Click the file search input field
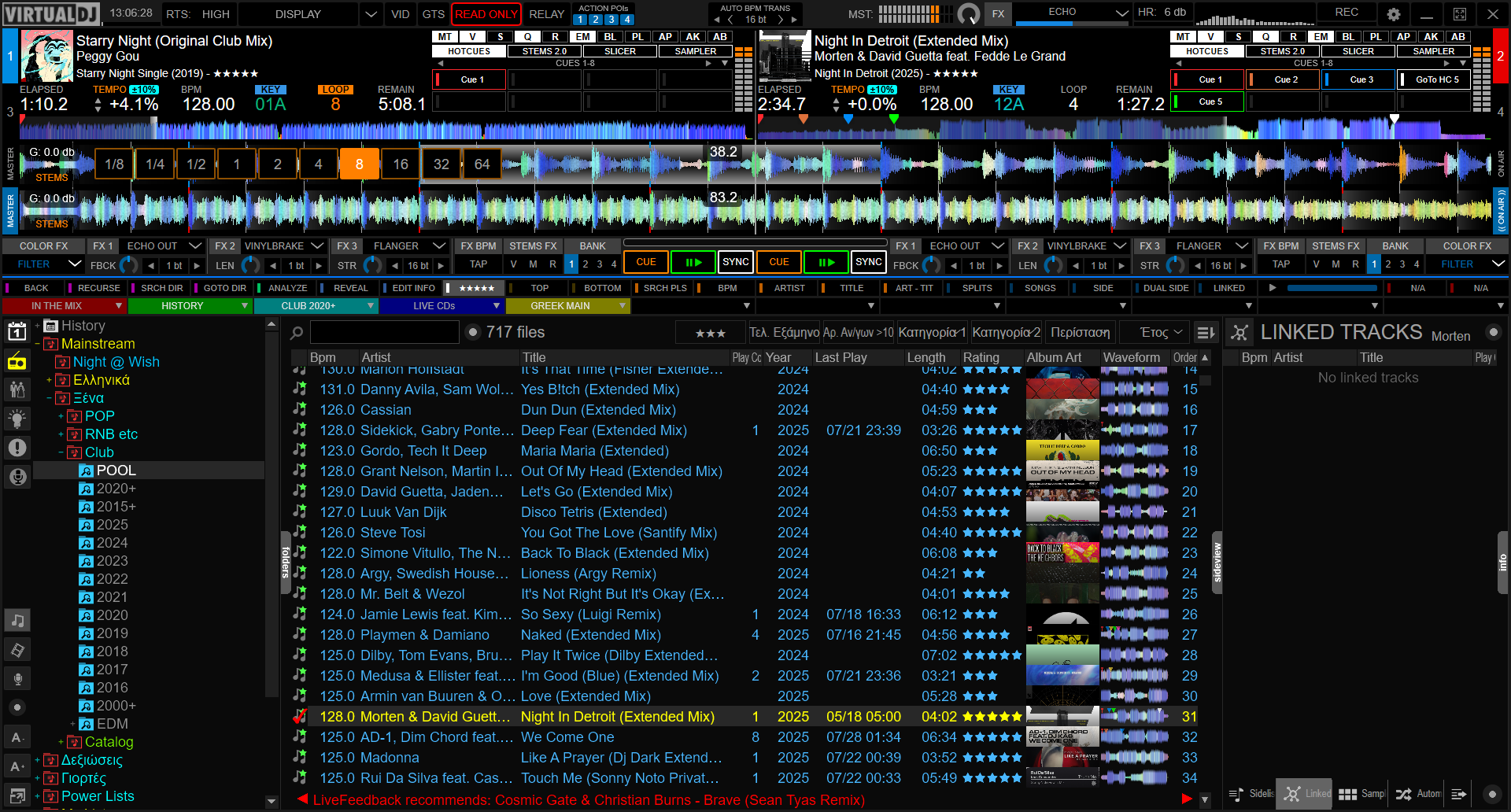Image resolution: width=1511 pixels, height=812 pixels. coord(384,333)
